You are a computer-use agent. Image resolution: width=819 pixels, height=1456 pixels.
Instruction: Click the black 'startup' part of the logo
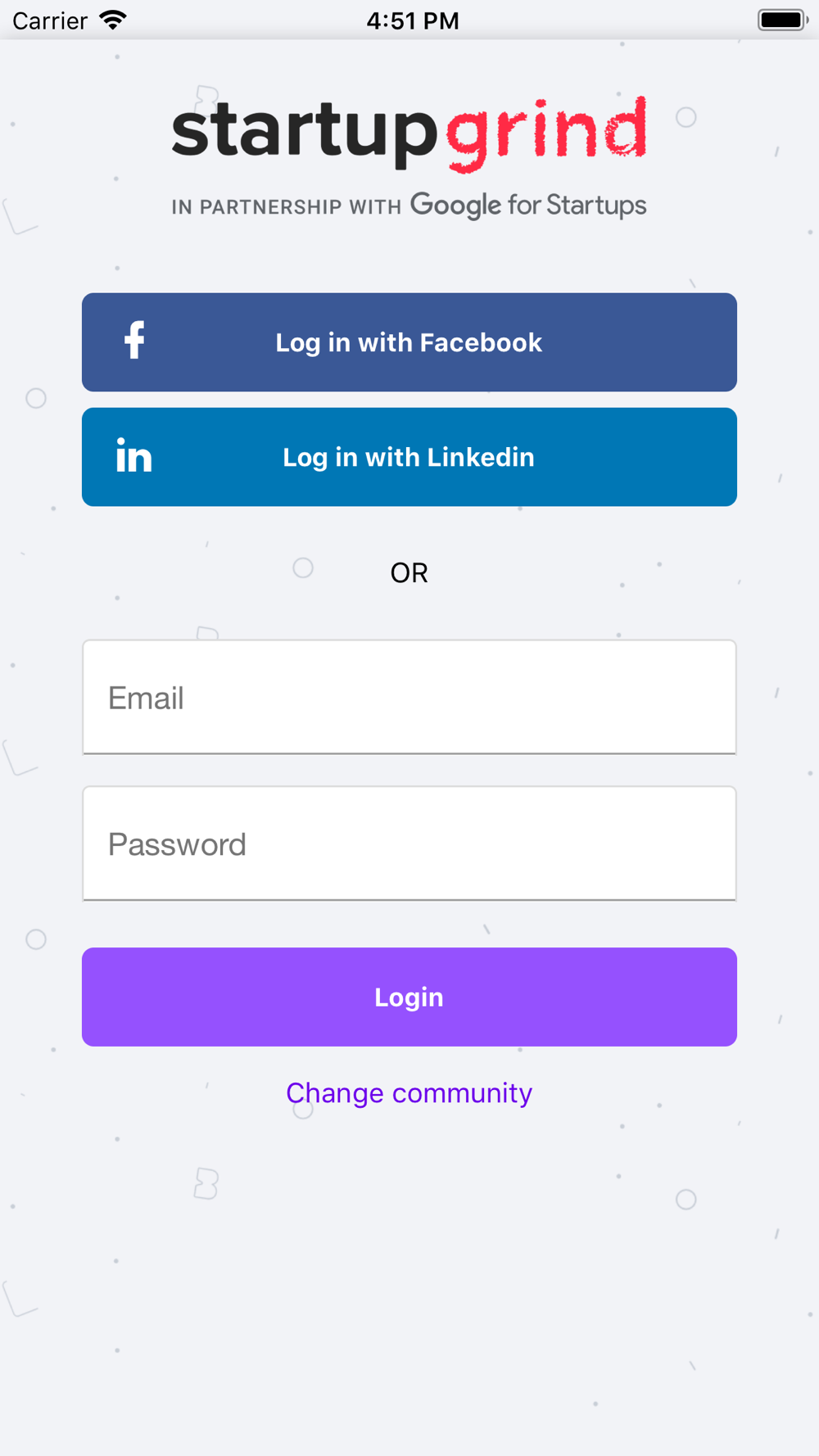click(x=305, y=133)
